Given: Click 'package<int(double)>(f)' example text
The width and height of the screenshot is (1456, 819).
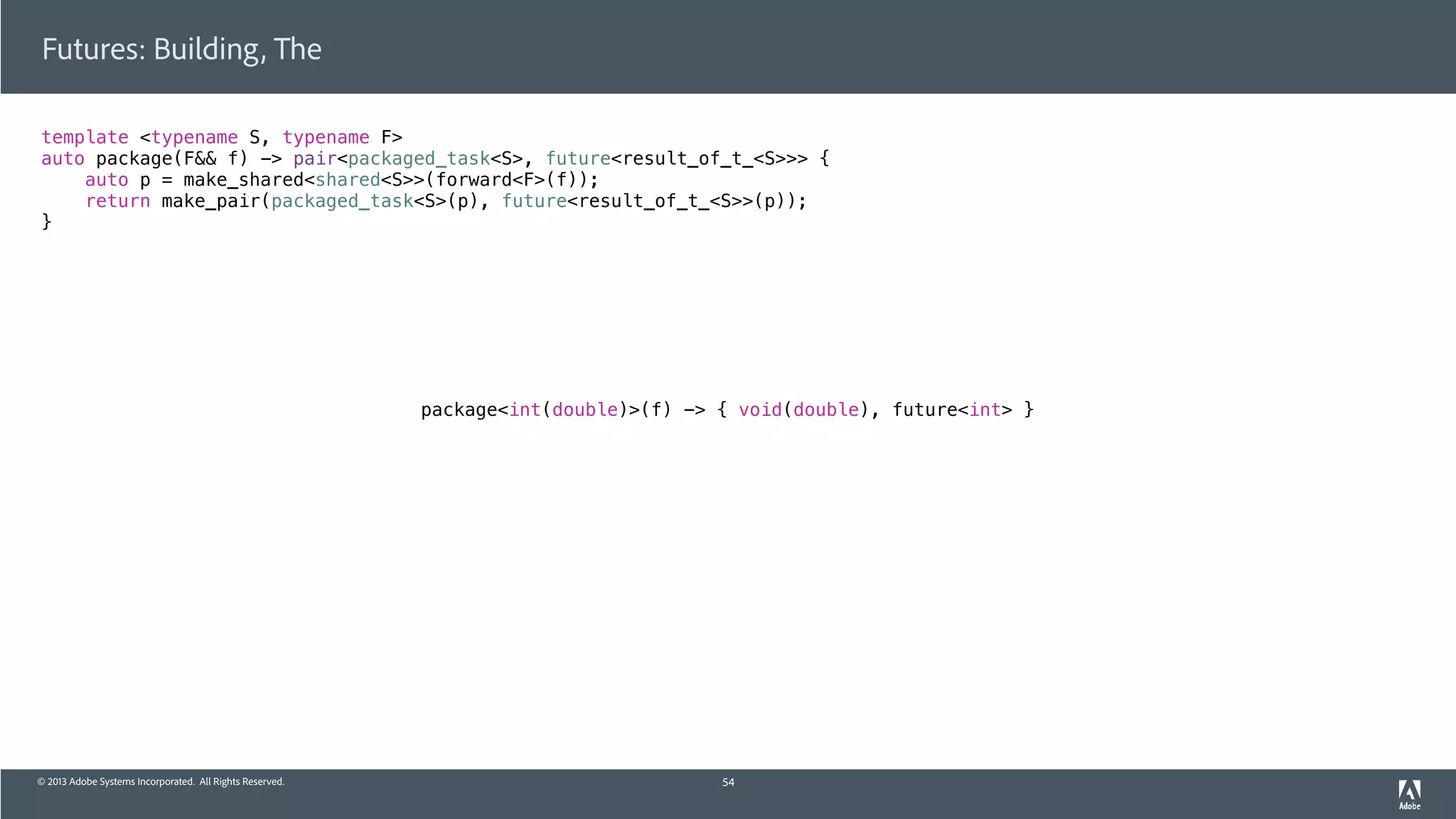Looking at the screenshot, I should (x=545, y=410).
